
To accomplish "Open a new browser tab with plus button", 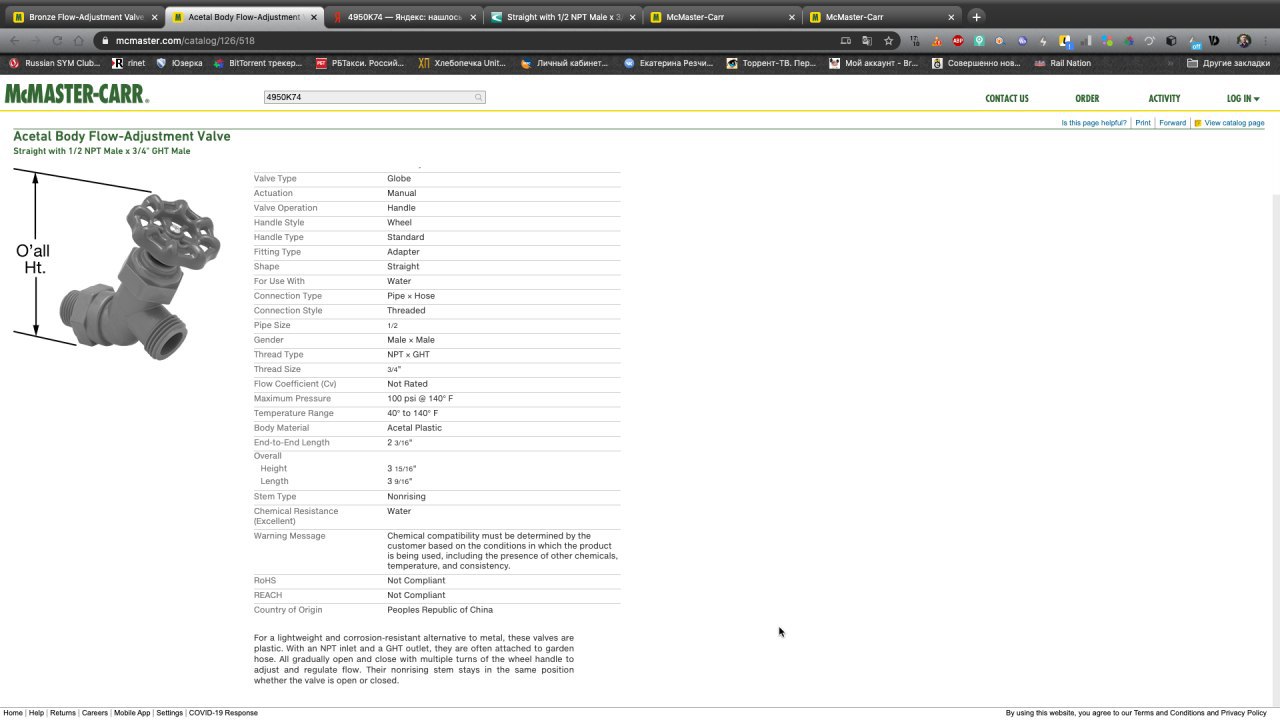I will click(x=976, y=16).
